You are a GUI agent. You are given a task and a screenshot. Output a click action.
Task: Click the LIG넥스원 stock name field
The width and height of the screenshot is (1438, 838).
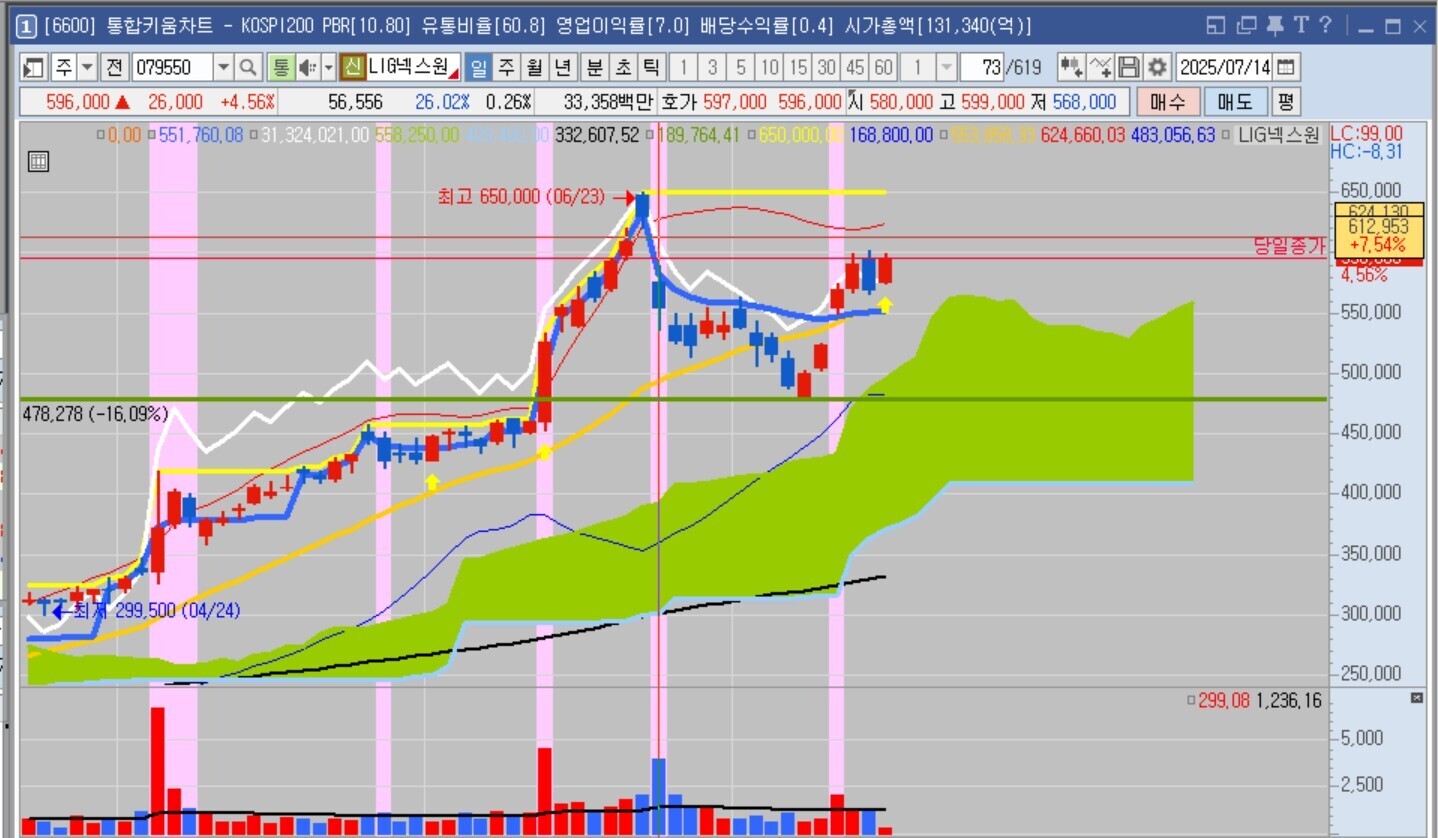413,68
